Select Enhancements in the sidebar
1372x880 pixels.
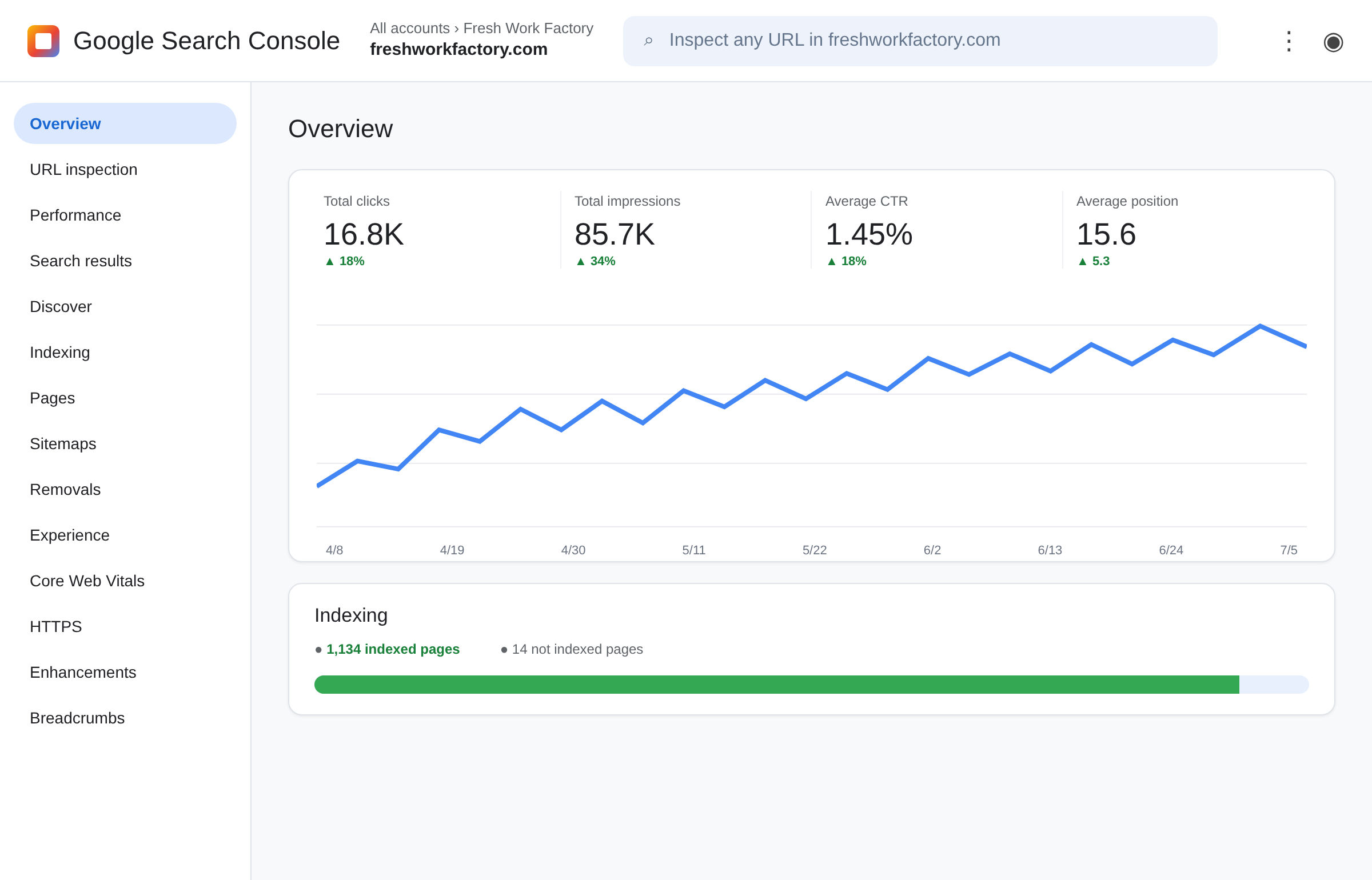(x=125, y=672)
